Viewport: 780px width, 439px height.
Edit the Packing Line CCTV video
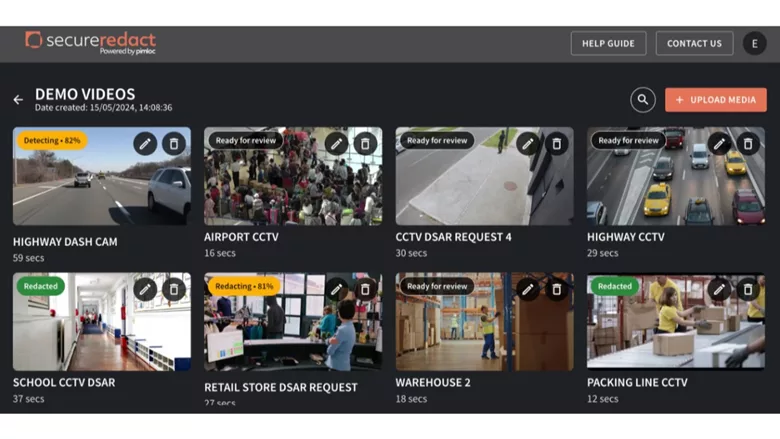click(719, 289)
